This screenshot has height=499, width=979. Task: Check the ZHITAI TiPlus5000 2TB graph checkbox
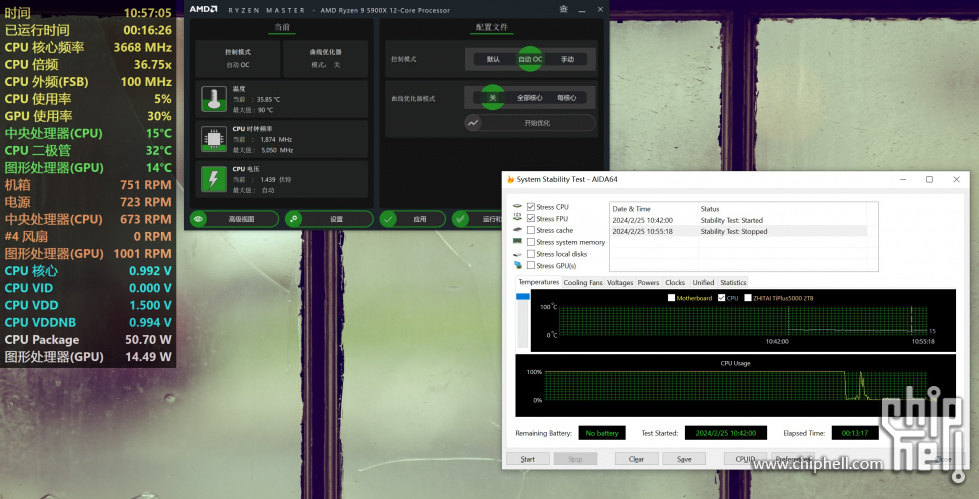747,298
